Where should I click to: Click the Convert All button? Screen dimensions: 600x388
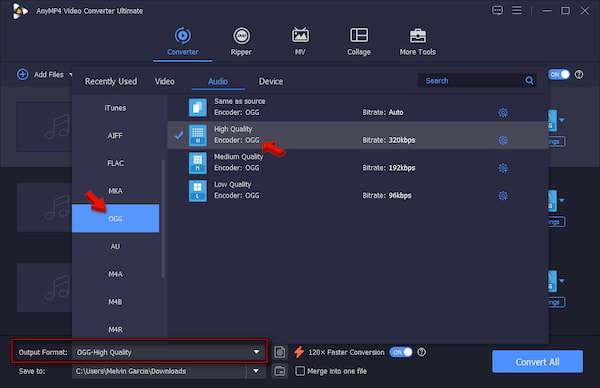537,362
